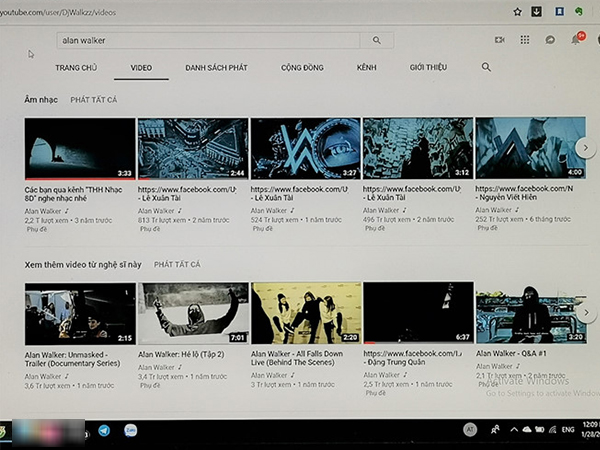Click Alan Walker channel under 813 Tr video
Image resolution: width=600 pixels, height=450 pixels.
coord(156,211)
